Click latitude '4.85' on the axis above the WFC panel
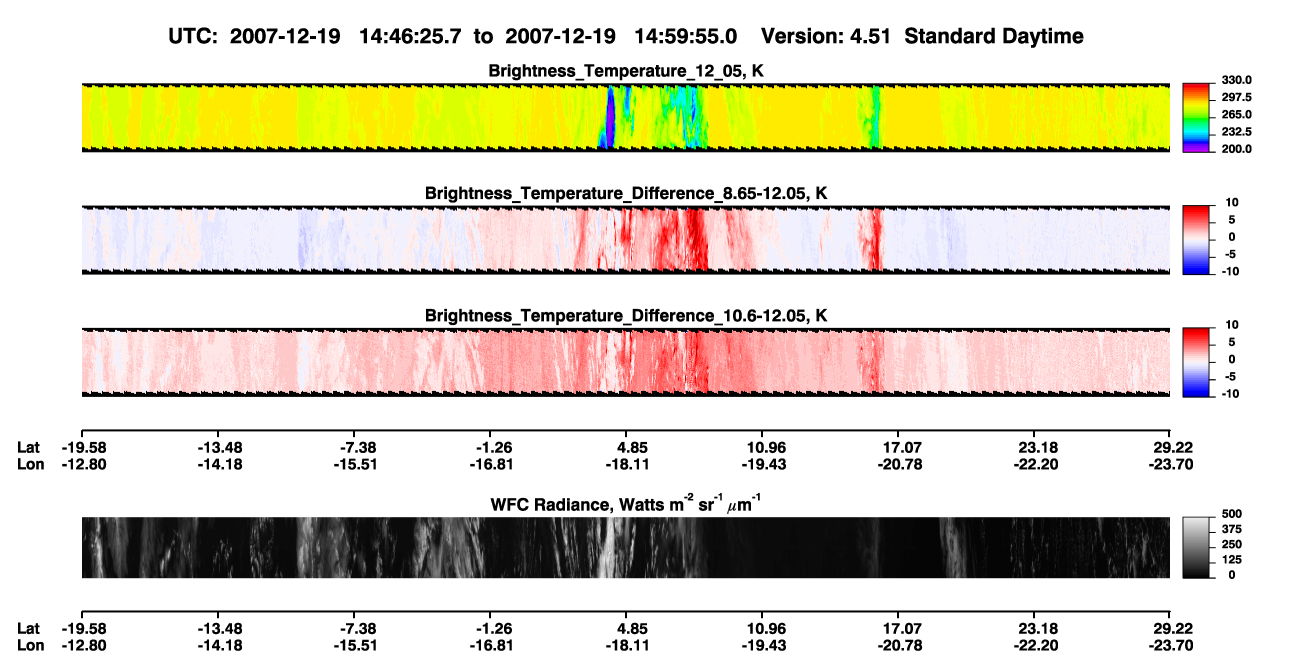This screenshot has height=667, width=1300. [x=626, y=448]
